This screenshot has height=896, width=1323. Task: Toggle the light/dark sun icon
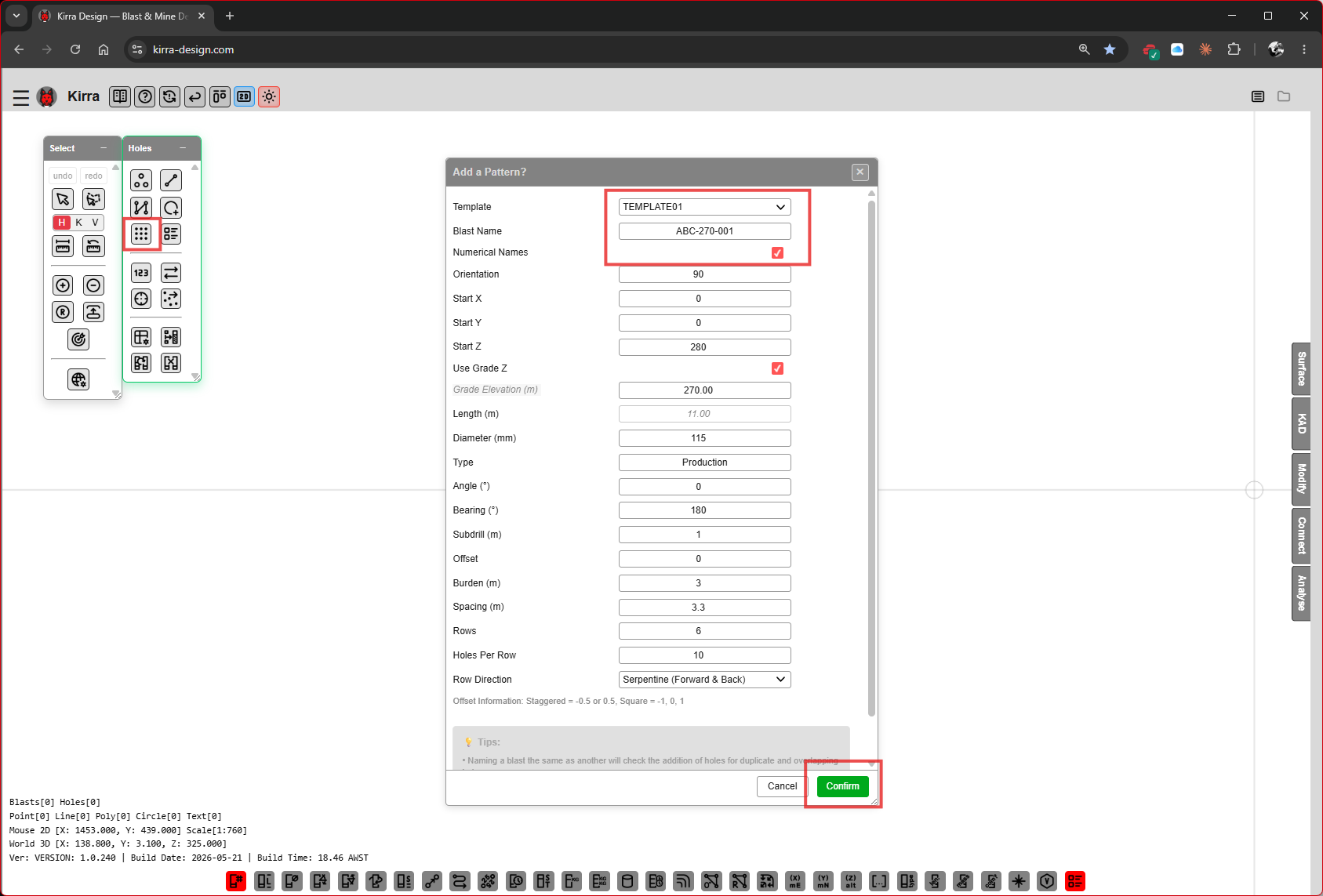(x=269, y=96)
